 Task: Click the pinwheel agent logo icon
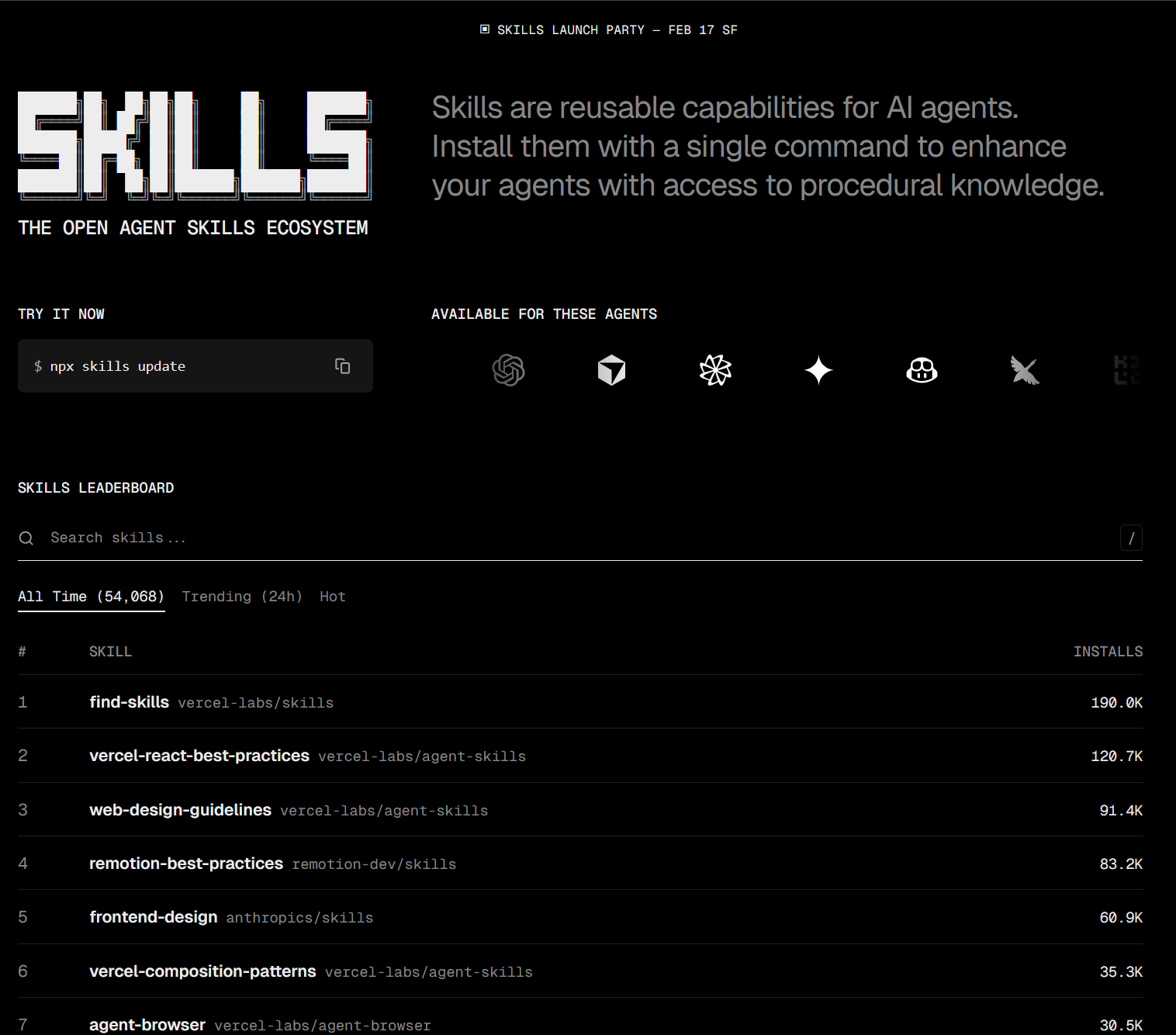[x=715, y=370]
